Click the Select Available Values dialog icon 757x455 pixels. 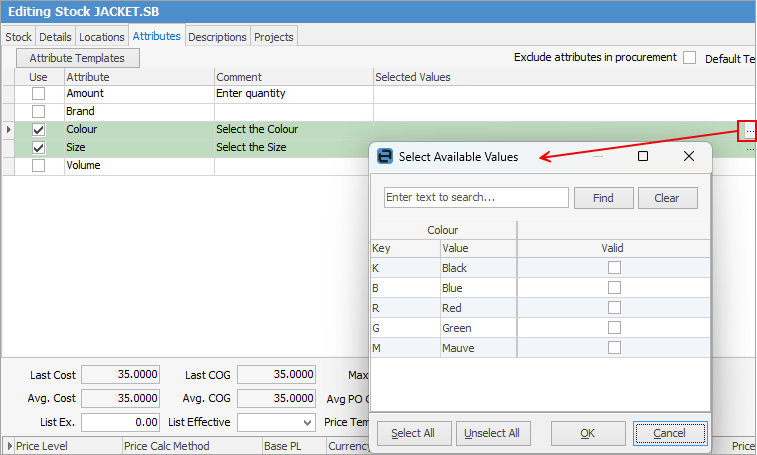(x=384, y=156)
